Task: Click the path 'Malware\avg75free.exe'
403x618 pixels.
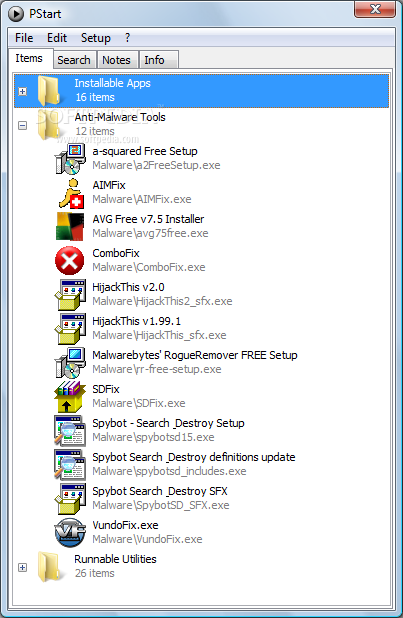Action: pyautogui.click(x=150, y=233)
